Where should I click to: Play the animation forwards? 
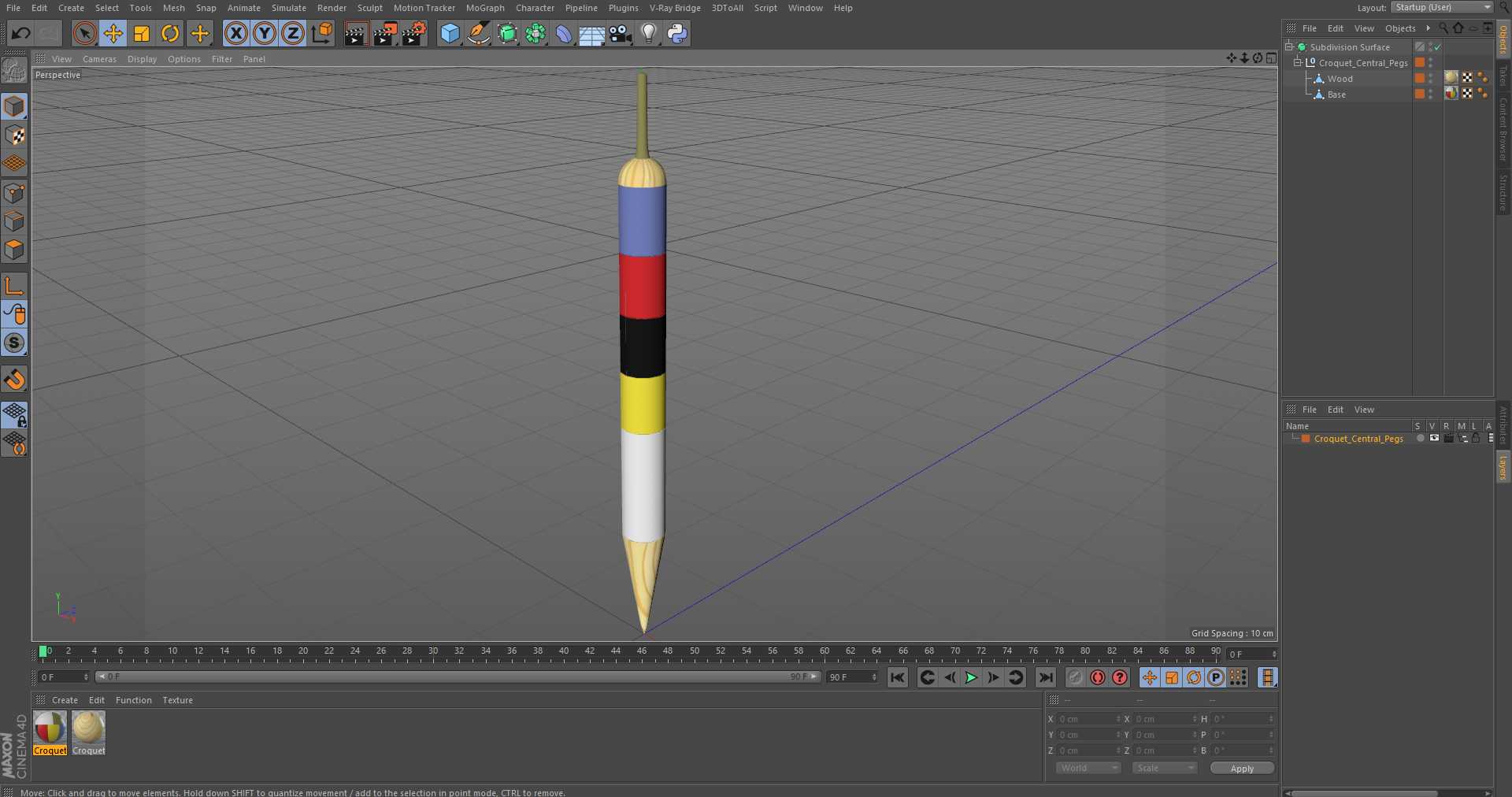point(971,677)
